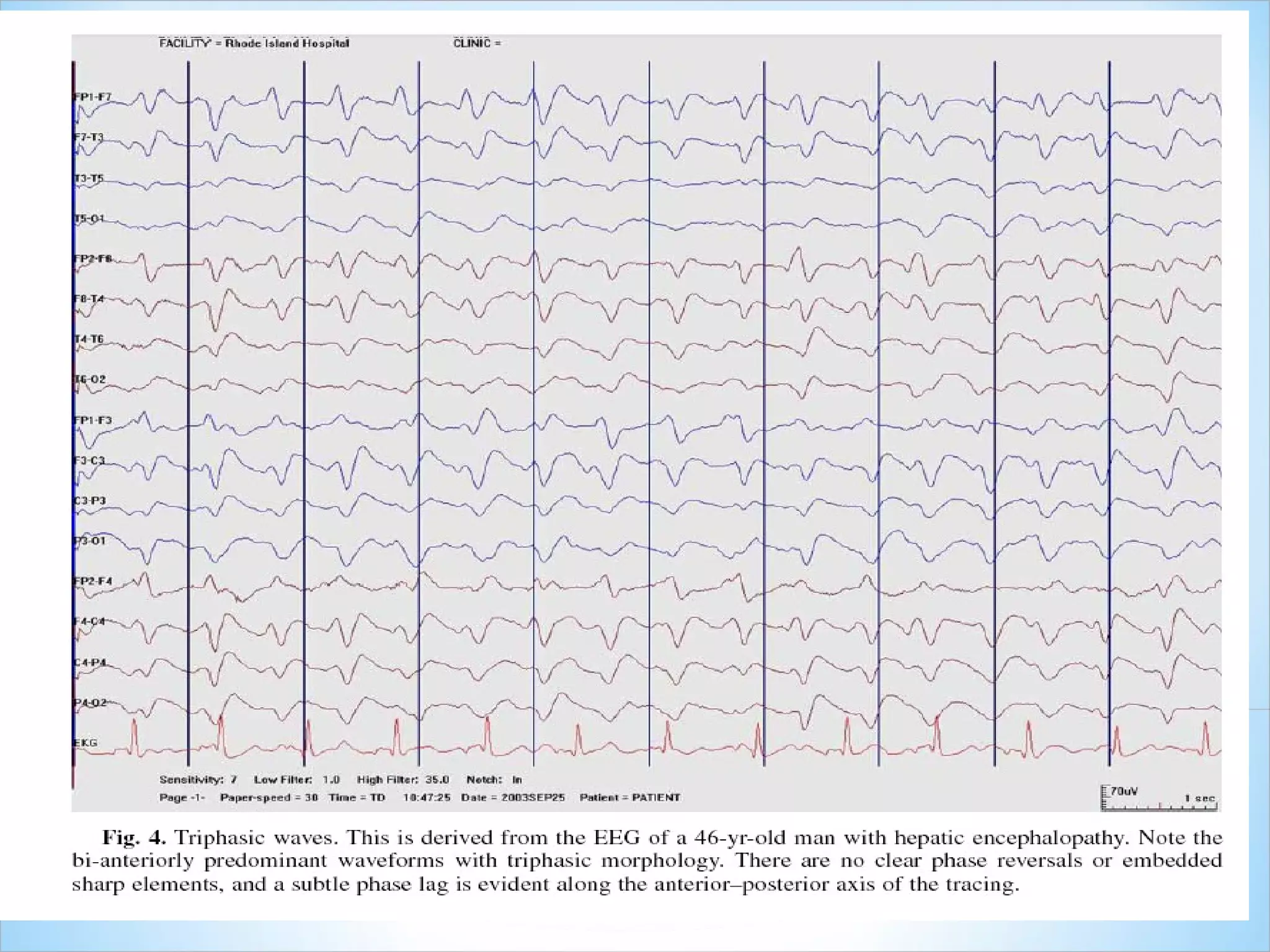Click the FP2-F8 channel label
Viewport: 1270px width, 952px height.
93,259
